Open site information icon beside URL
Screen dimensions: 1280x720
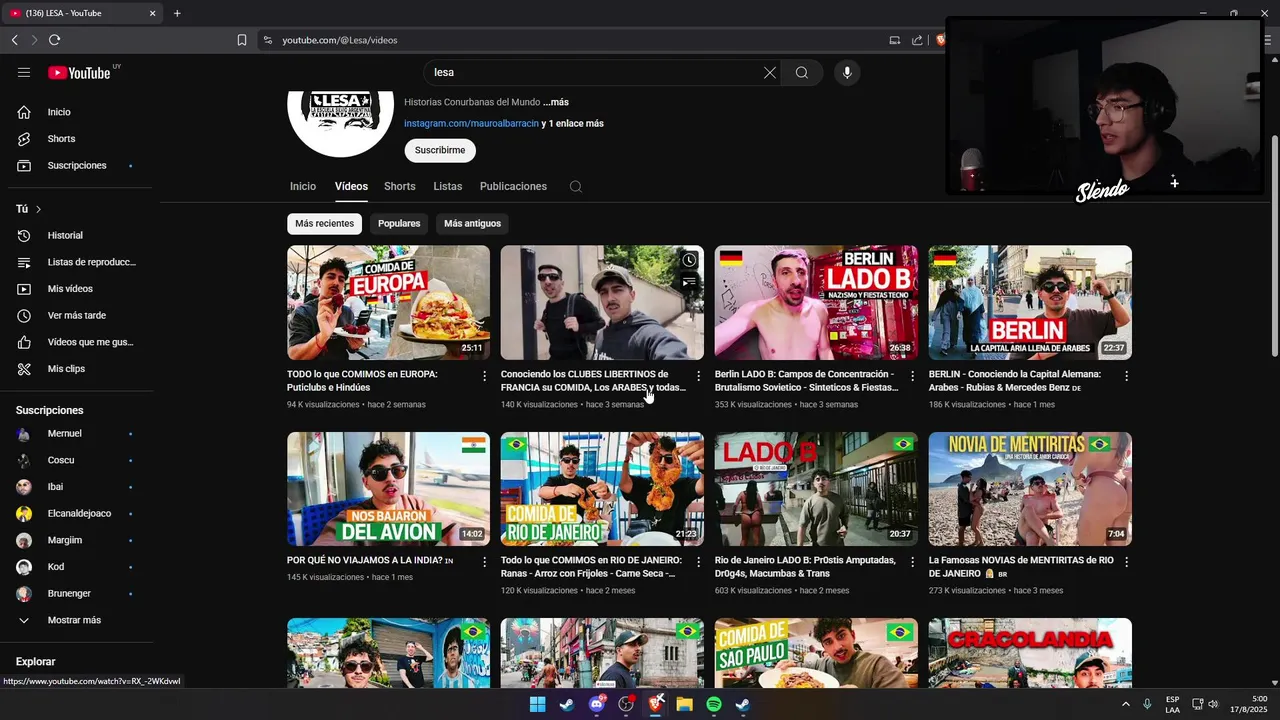click(x=267, y=40)
